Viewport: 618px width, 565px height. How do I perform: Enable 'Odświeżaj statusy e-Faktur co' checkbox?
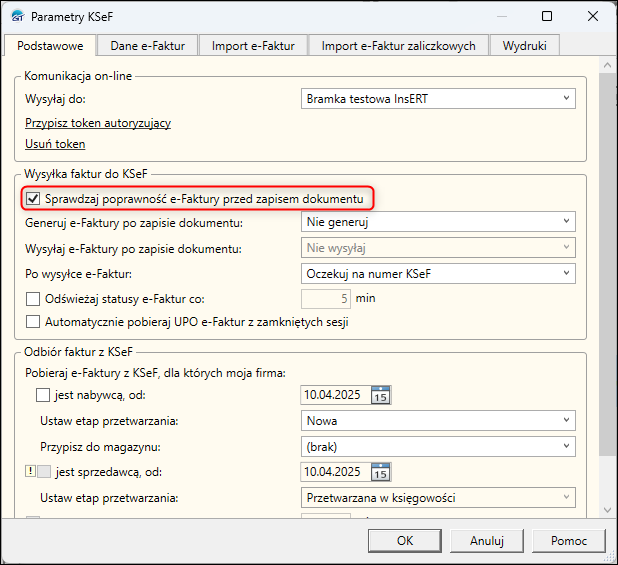point(34,298)
